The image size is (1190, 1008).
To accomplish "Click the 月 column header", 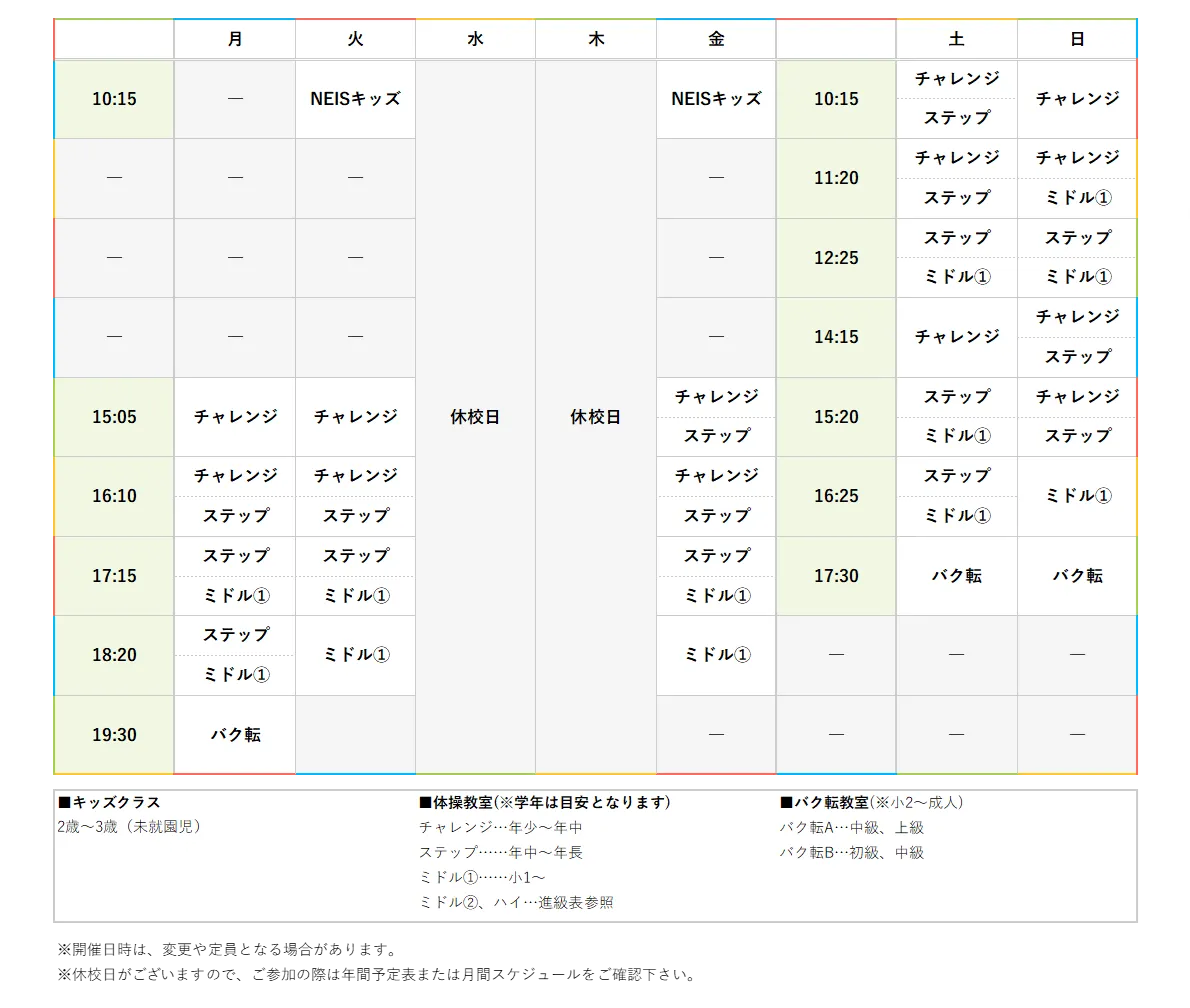I will tap(235, 39).
